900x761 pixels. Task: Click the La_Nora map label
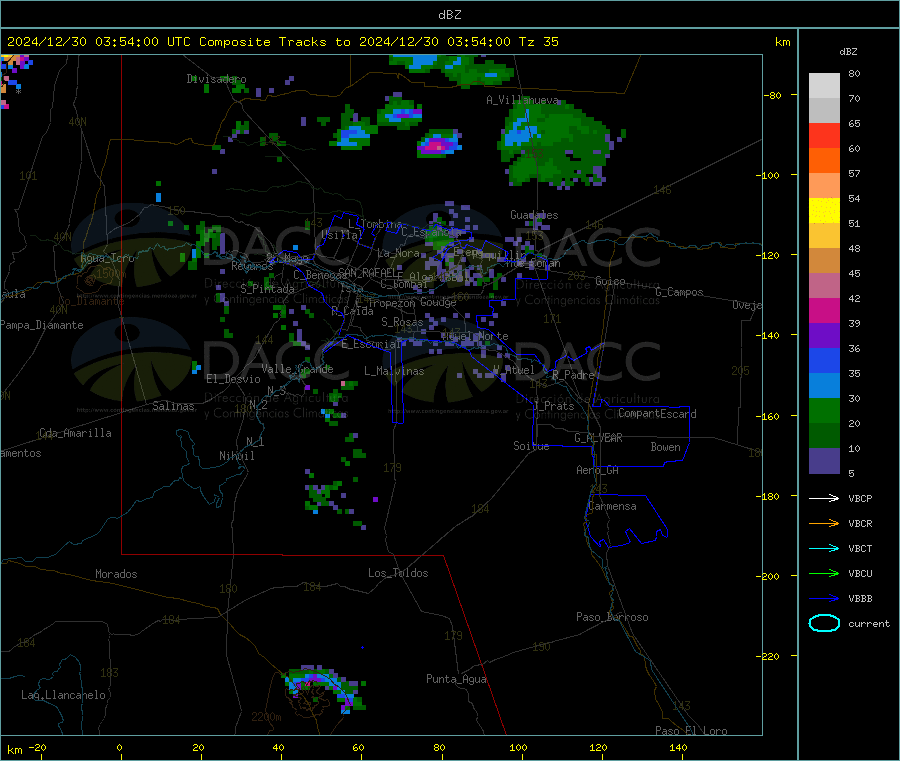point(398,253)
